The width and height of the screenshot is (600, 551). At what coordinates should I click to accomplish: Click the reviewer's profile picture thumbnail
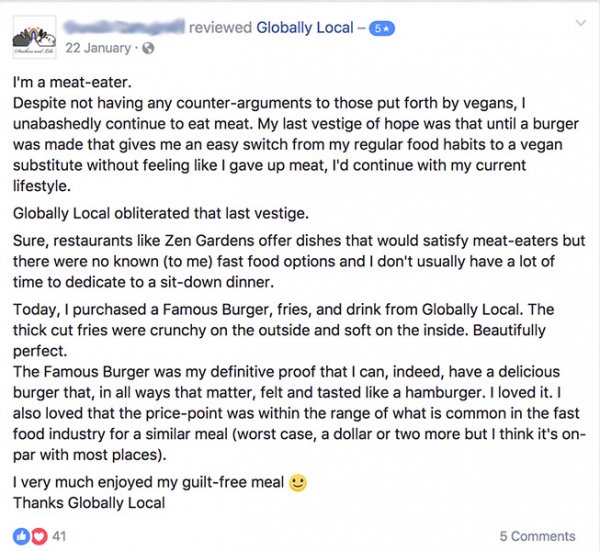[34, 37]
